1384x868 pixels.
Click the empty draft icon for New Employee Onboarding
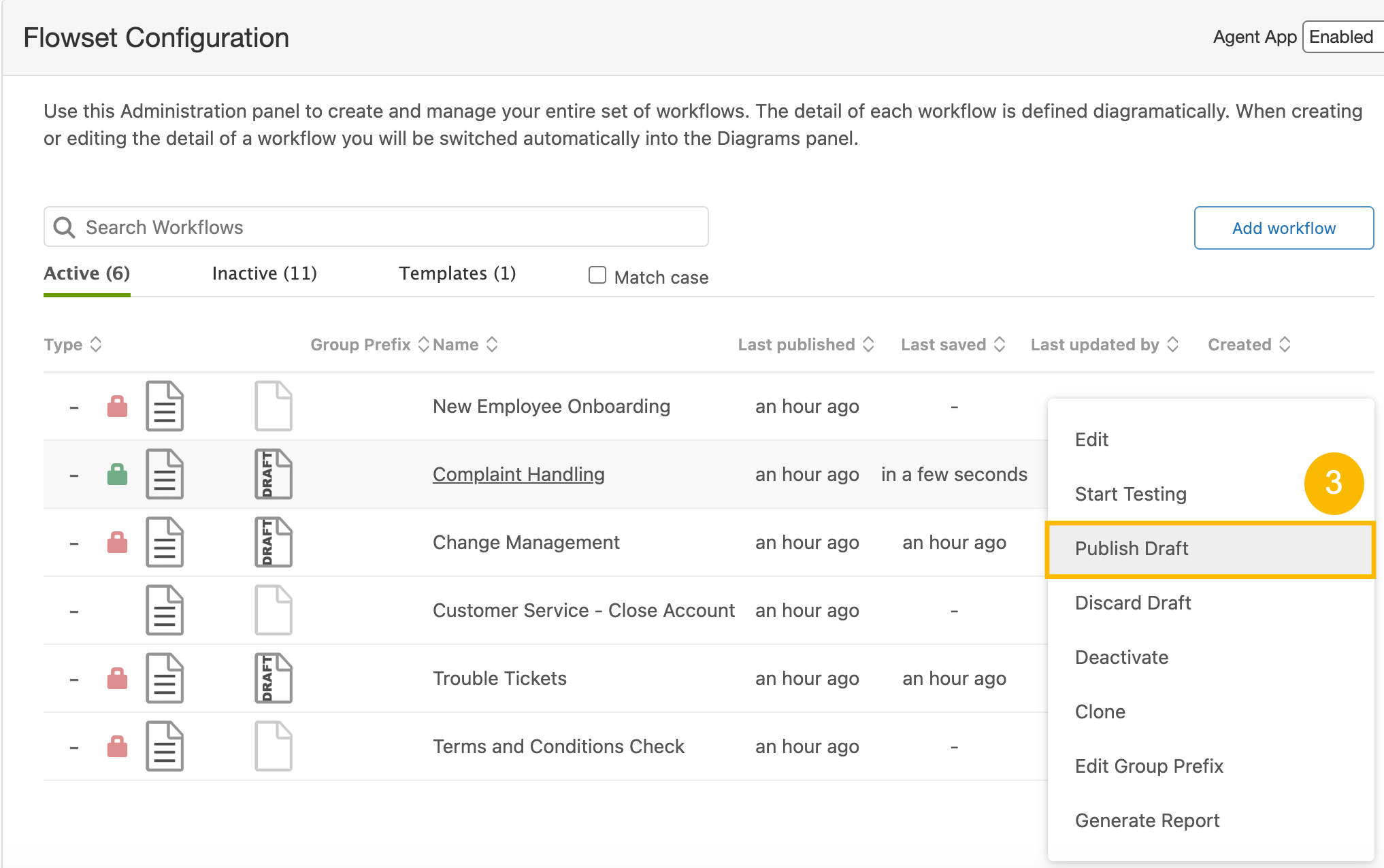click(x=274, y=406)
